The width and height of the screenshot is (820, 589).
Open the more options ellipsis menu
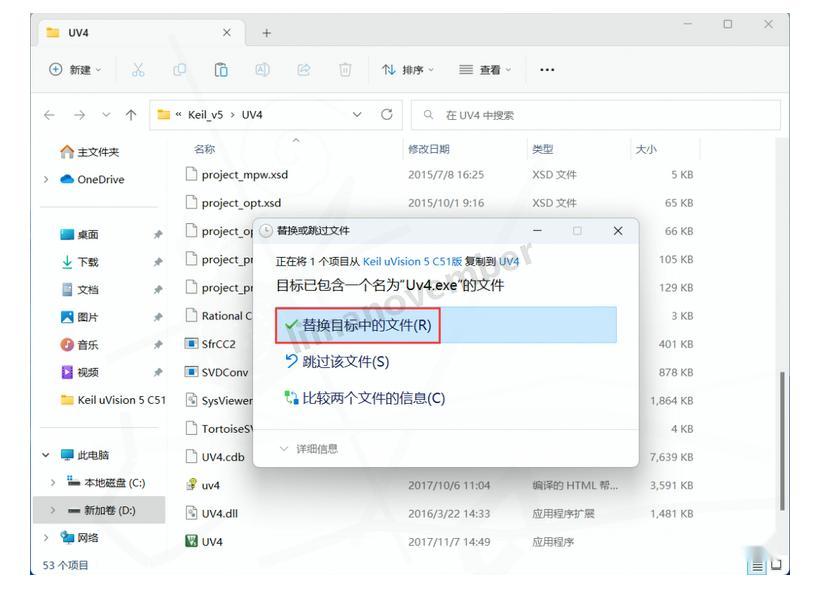547,70
